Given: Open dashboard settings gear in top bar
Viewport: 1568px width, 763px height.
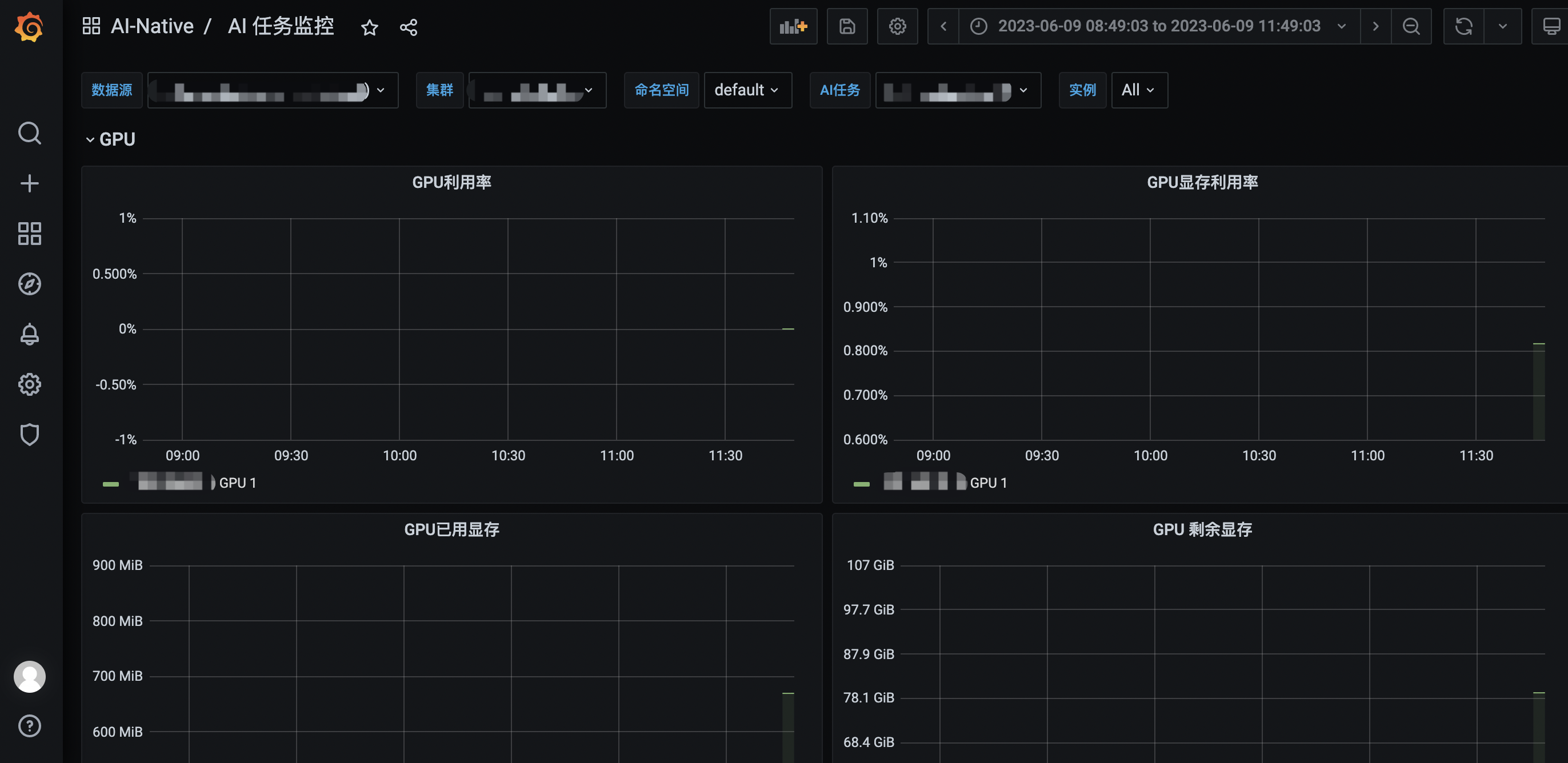Looking at the screenshot, I should pyautogui.click(x=897, y=26).
